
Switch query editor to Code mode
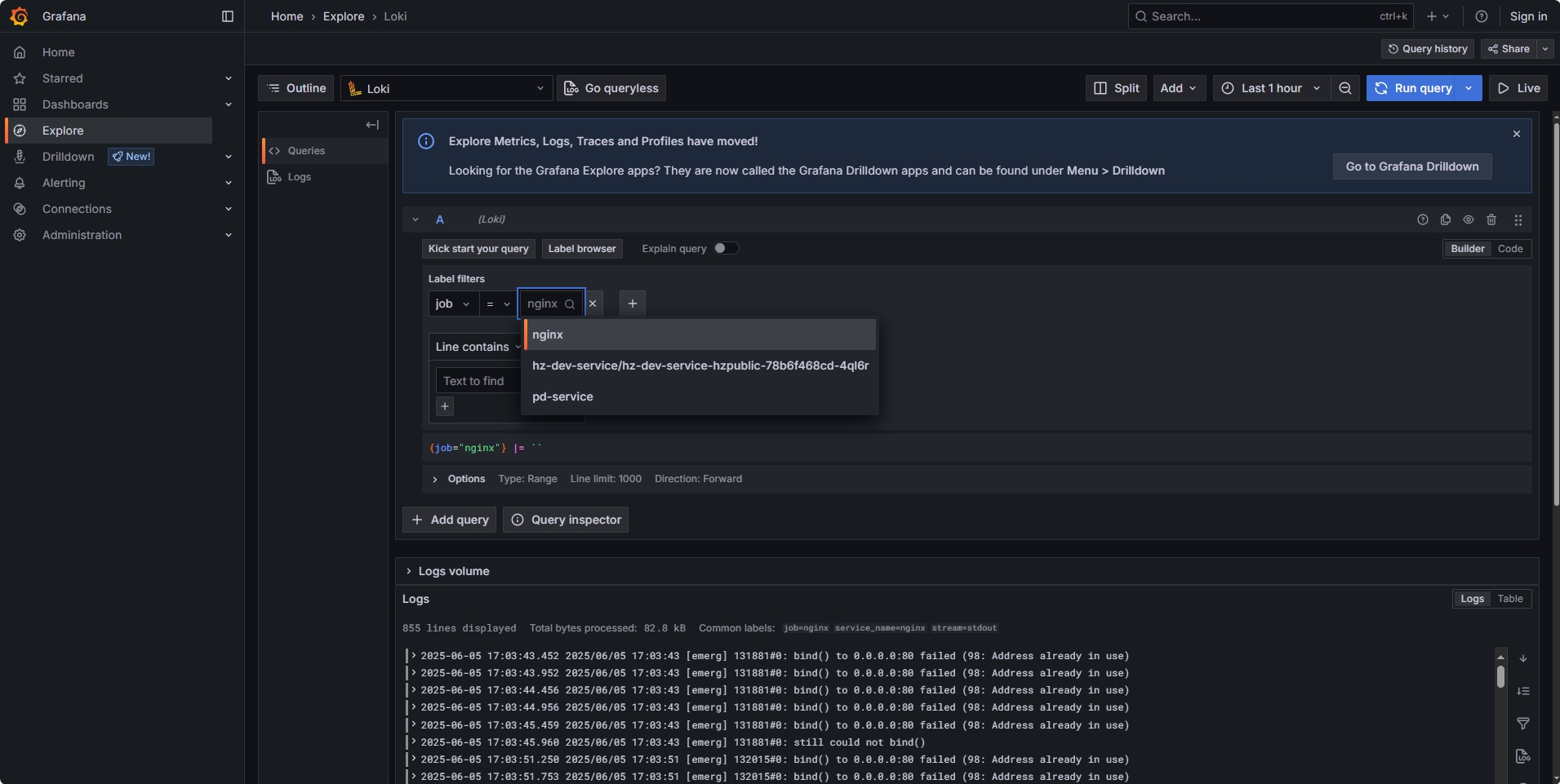tap(1509, 249)
